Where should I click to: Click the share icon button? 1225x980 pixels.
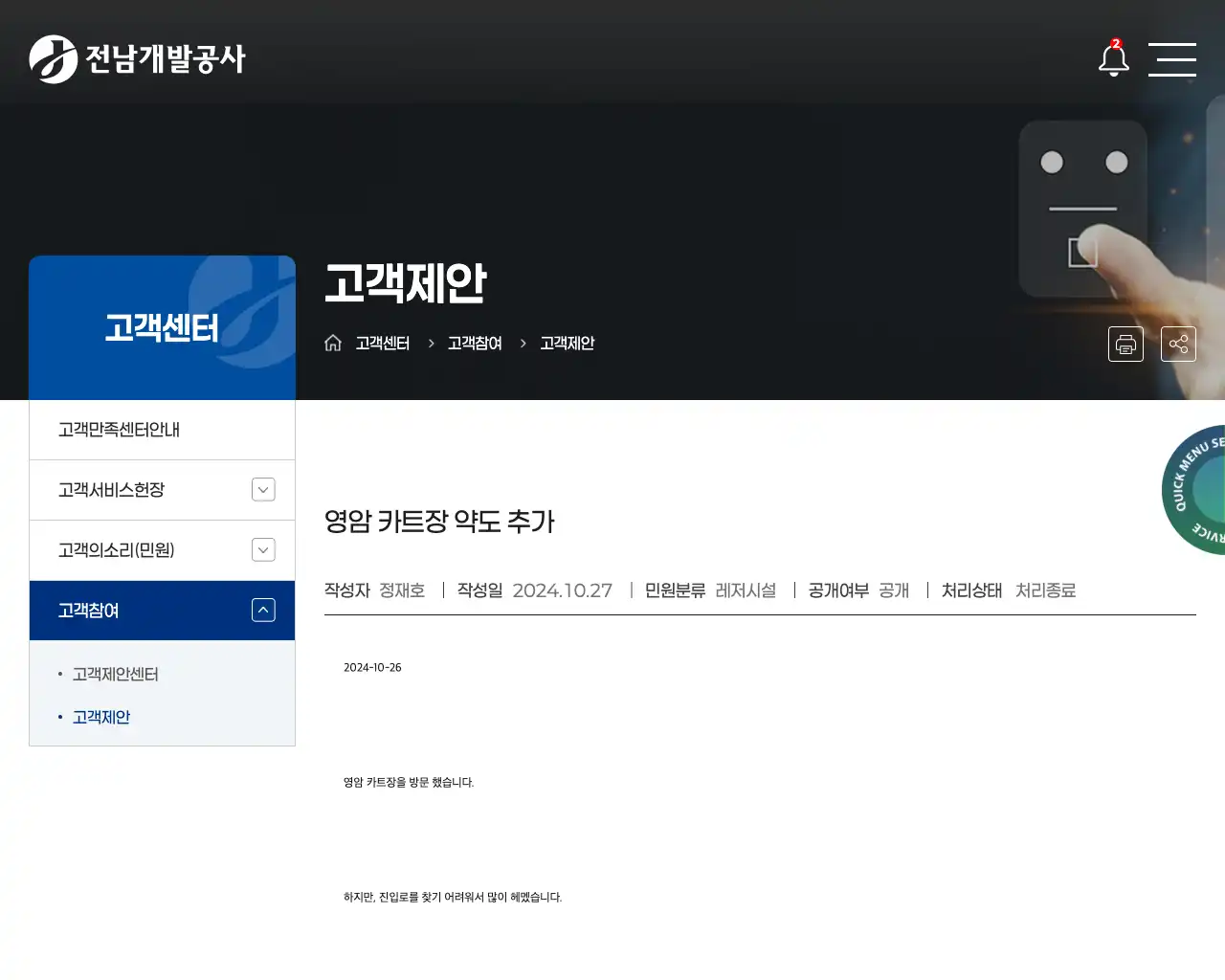pyautogui.click(x=1178, y=344)
